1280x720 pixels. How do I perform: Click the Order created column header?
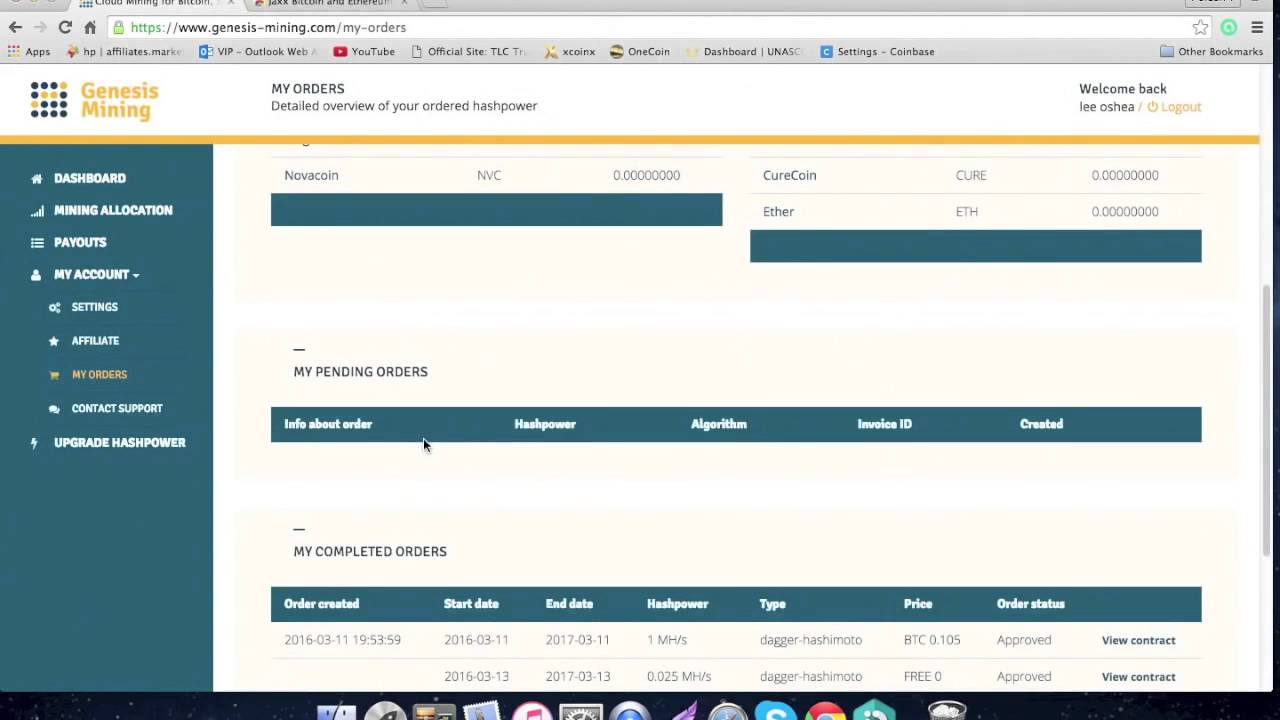pos(321,604)
